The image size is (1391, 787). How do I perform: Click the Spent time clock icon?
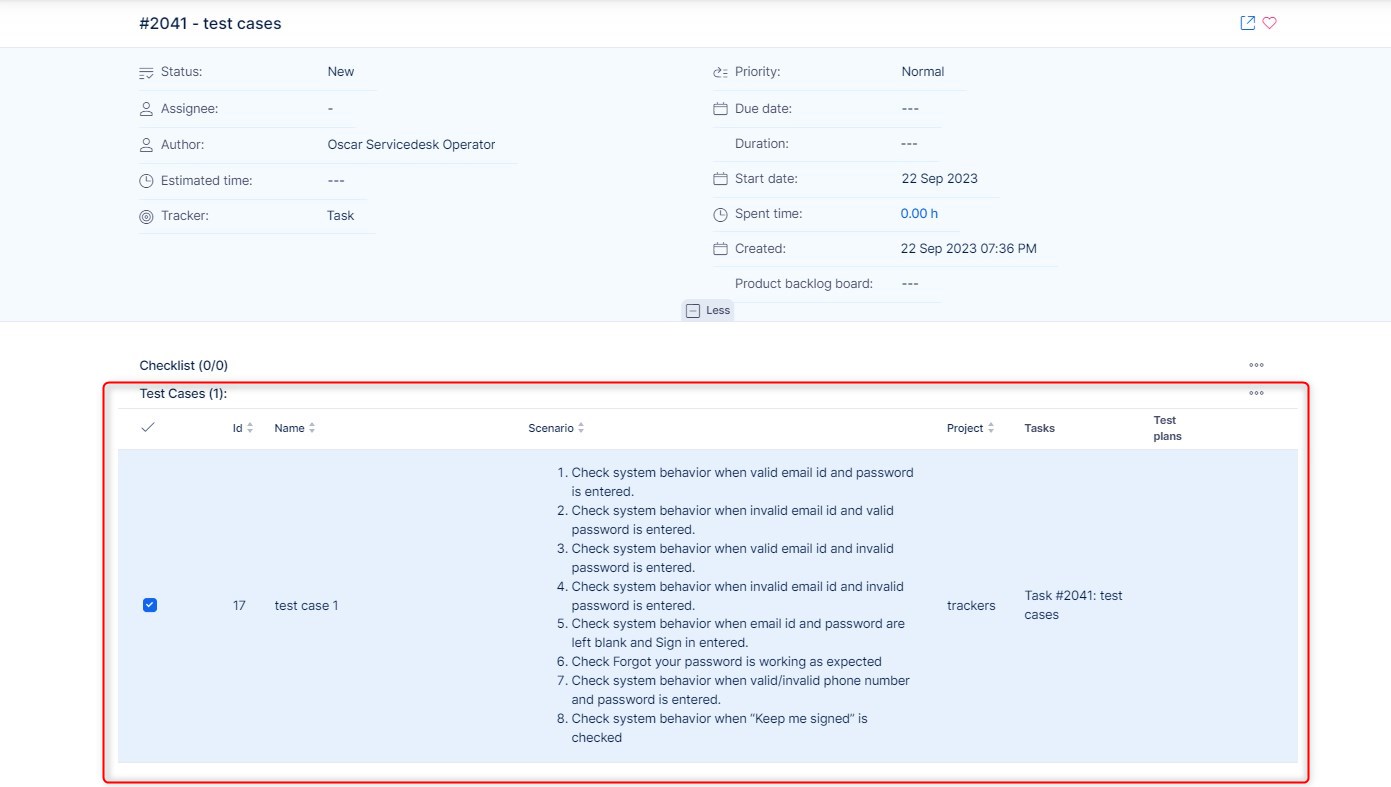720,214
